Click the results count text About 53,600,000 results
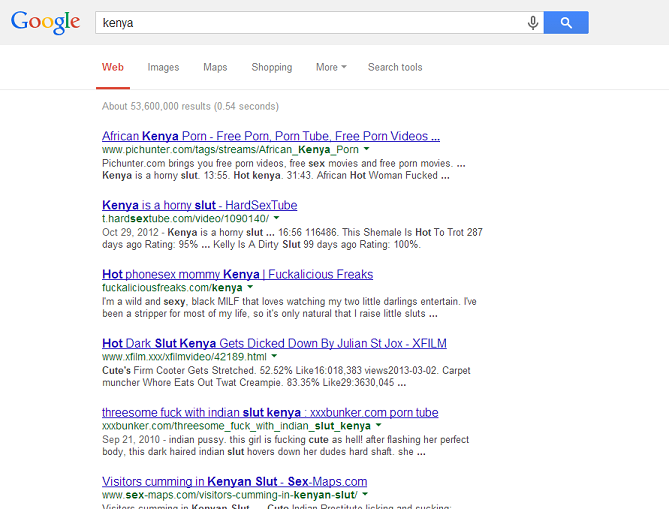This screenshot has height=509, width=669. pos(190,106)
